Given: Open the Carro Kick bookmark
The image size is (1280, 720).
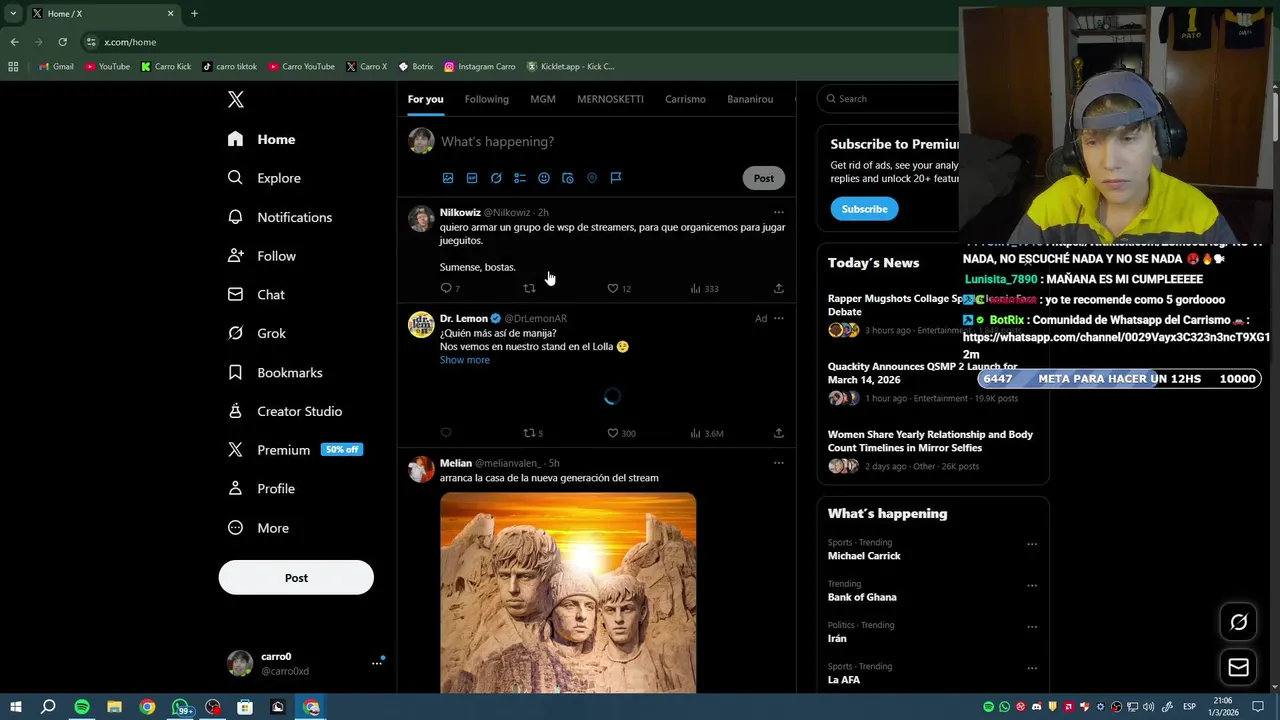Looking at the screenshot, I should (x=166, y=66).
